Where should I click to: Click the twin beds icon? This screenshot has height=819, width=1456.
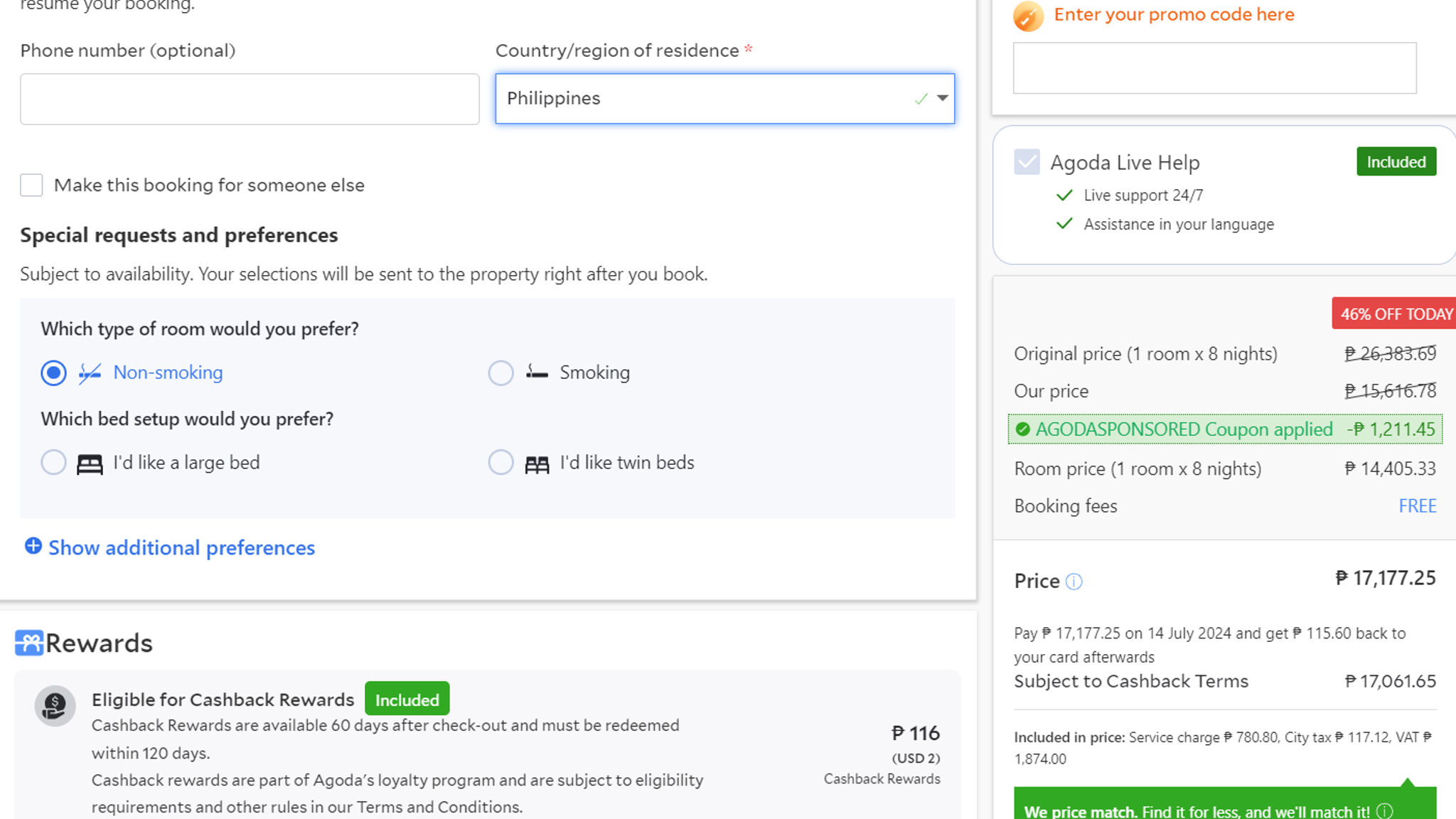pos(538,463)
